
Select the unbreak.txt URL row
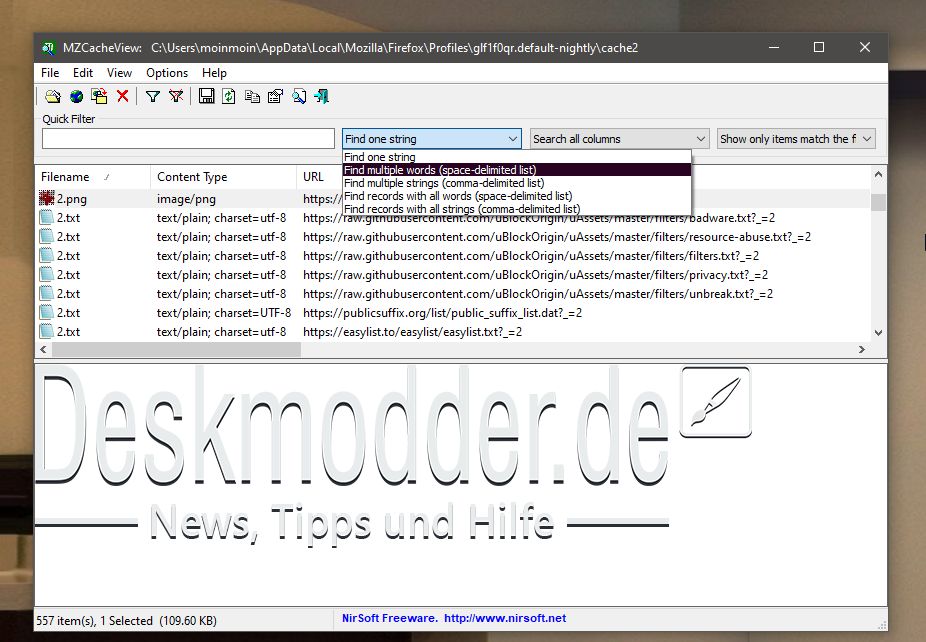click(x=537, y=294)
